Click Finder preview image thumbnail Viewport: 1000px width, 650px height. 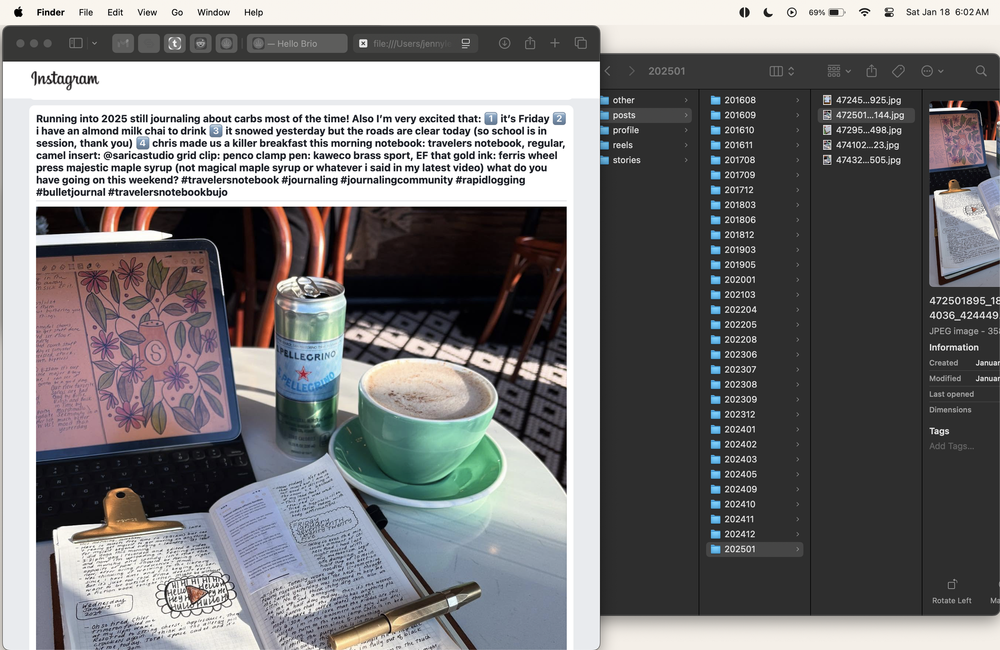coord(964,193)
